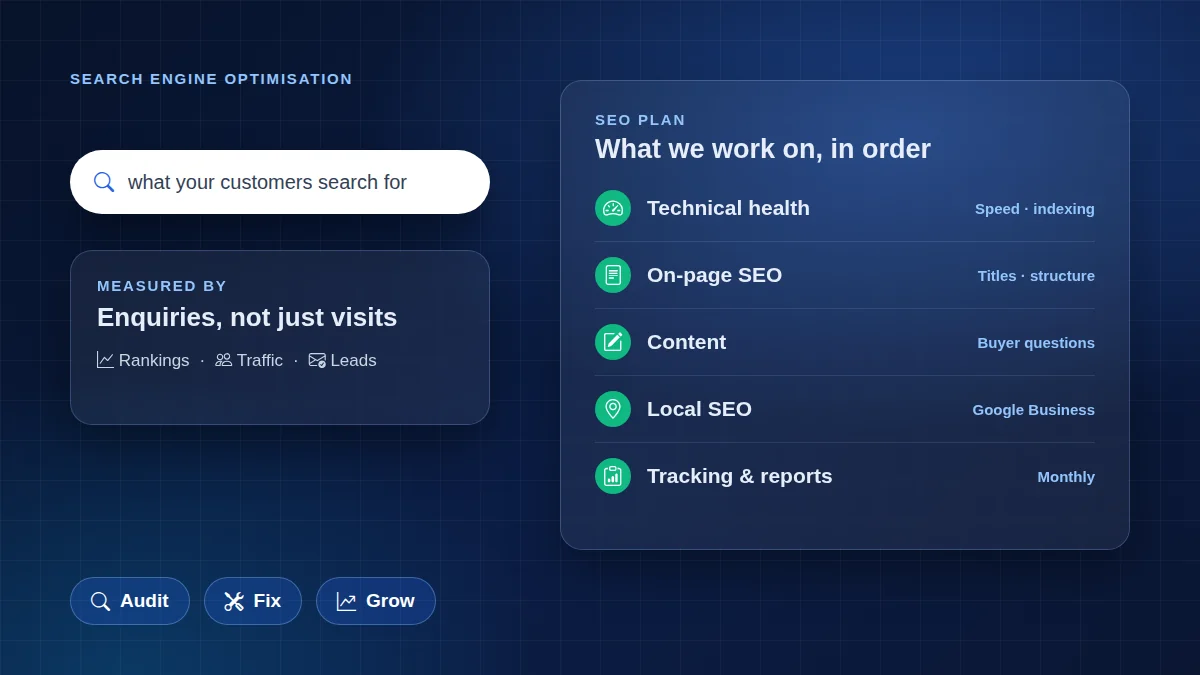This screenshot has height=675, width=1200.
Task: Click the 'Rankings' metric text
Action: coord(154,361)
